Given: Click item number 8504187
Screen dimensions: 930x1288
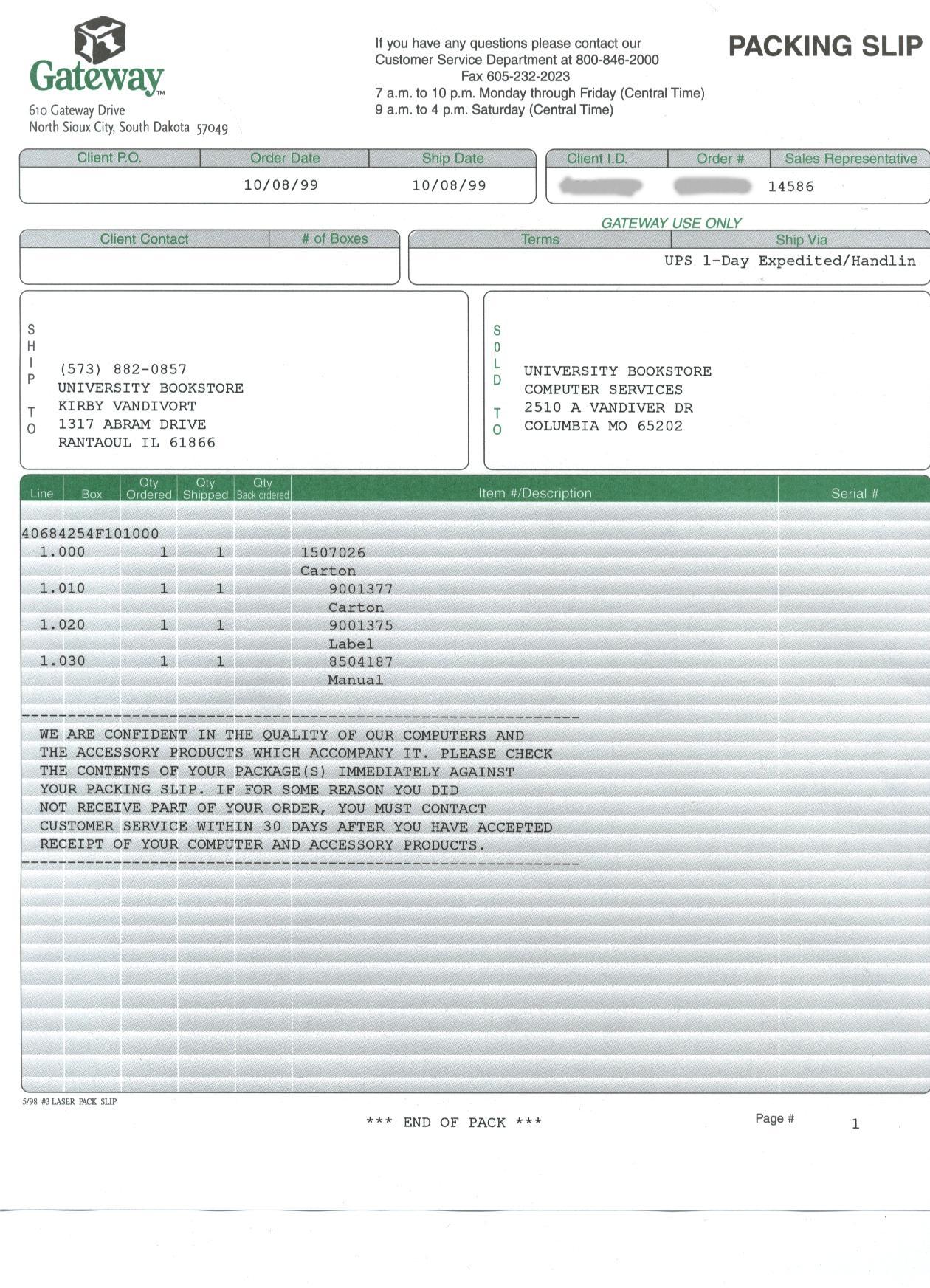Looking at the screenshot, I should tap(361, 662).
